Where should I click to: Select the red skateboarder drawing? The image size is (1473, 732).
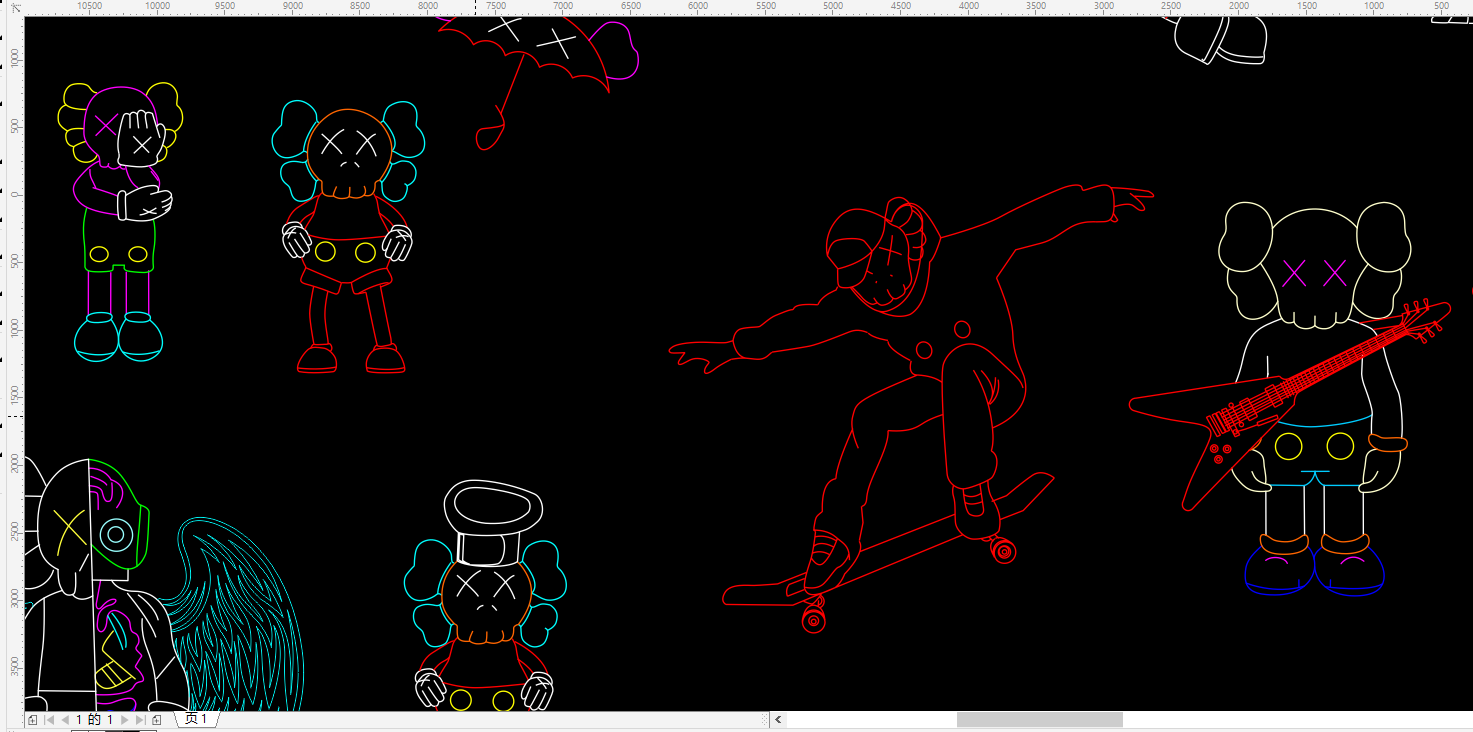pos(910,408)
